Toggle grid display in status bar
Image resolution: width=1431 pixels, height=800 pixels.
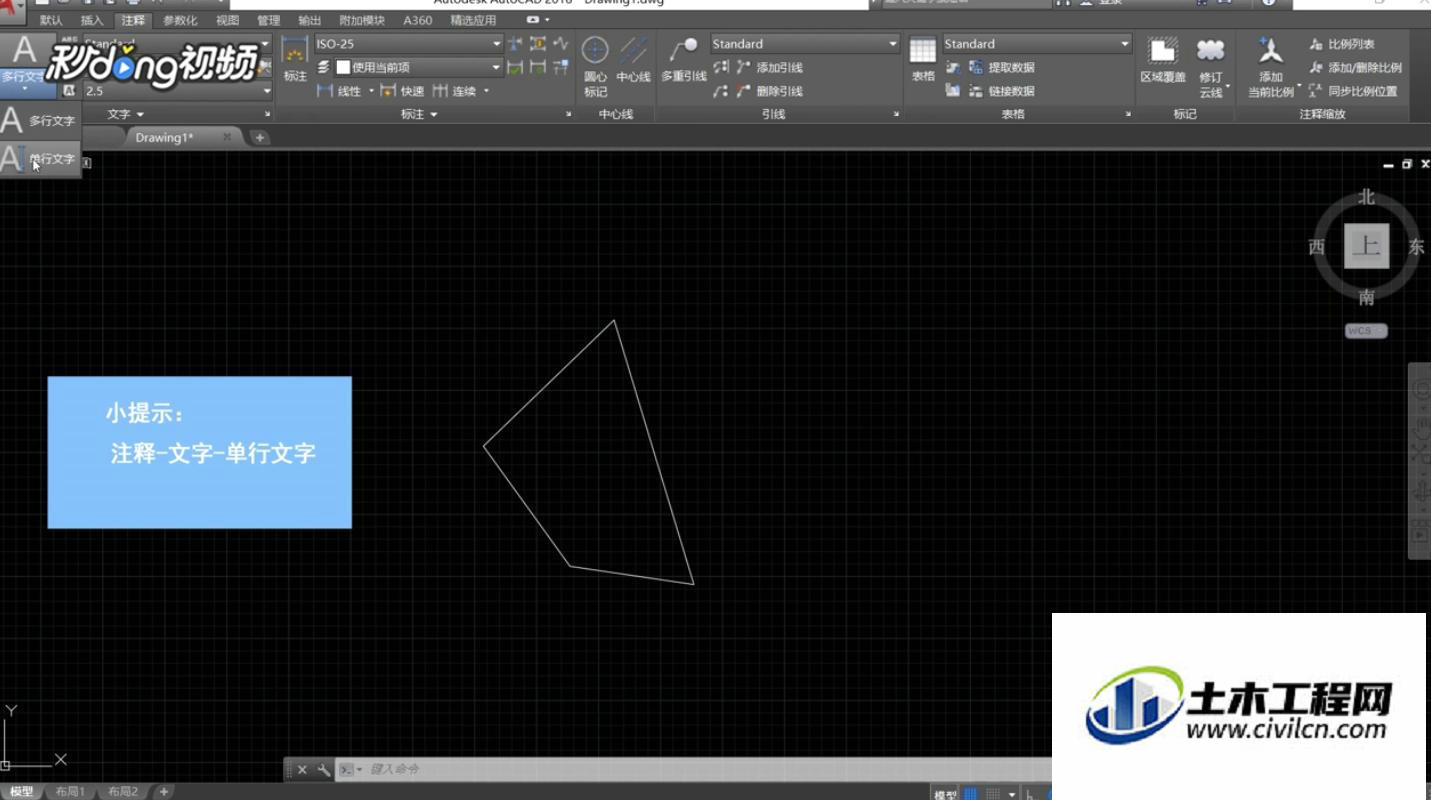tap(971, 794)
